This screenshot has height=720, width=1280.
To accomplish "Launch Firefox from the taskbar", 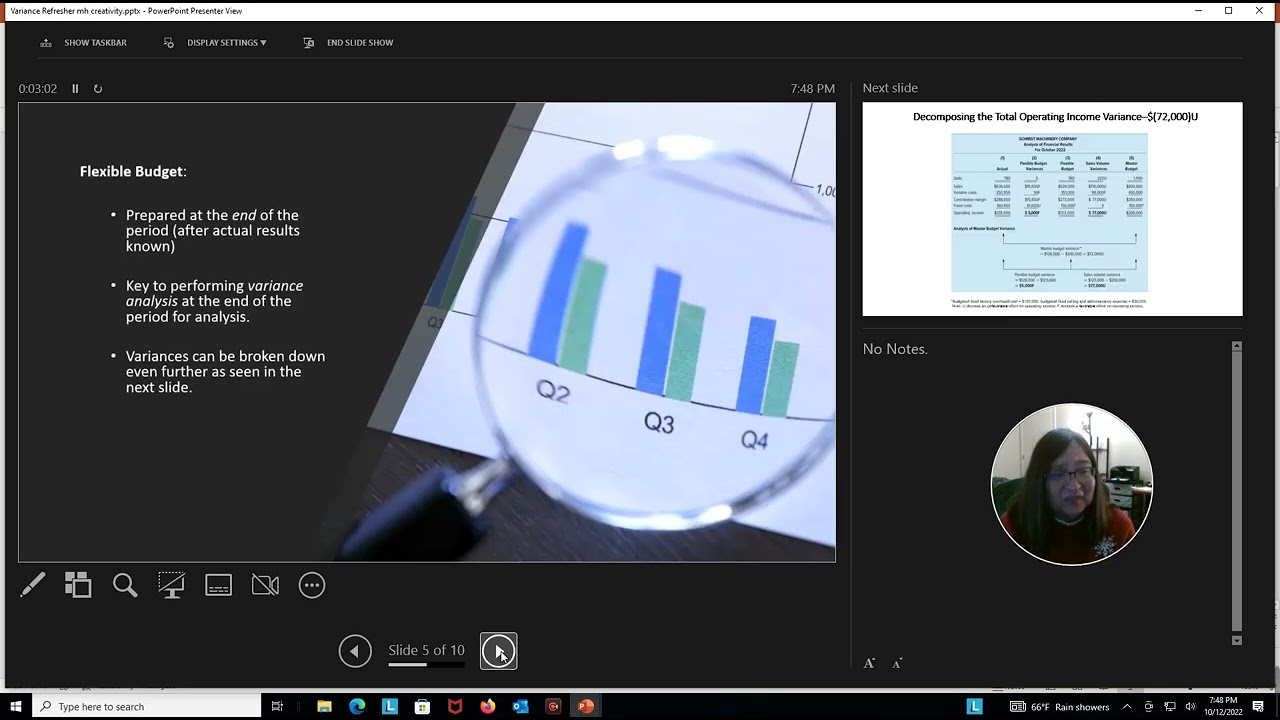I will [x=488, y=707].
